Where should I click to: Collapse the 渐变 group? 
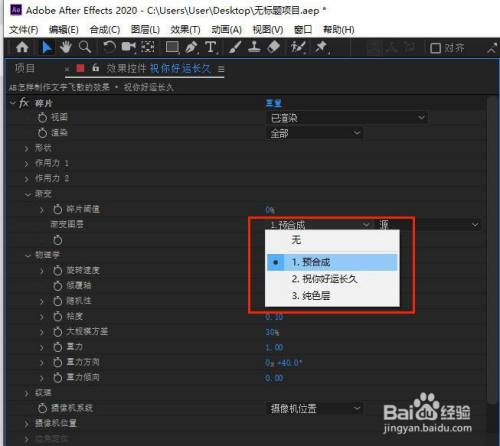[x=27, y=195]
